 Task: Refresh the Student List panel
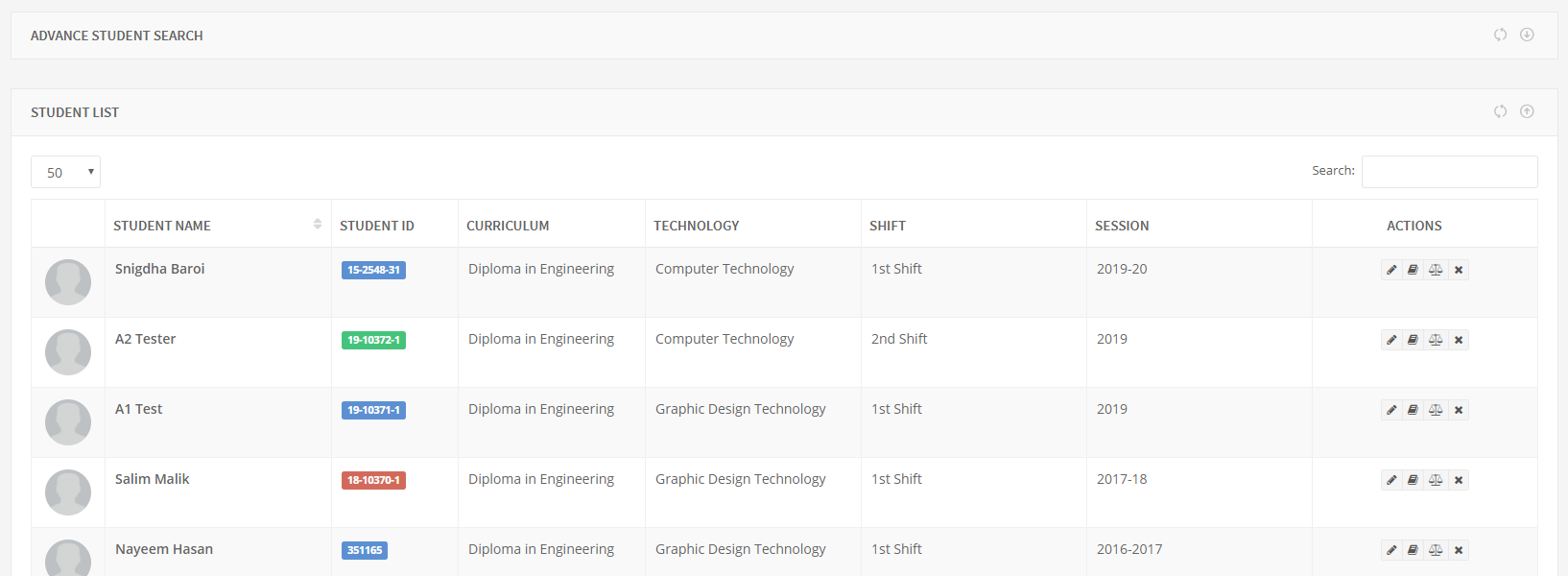click(1500, 111)
